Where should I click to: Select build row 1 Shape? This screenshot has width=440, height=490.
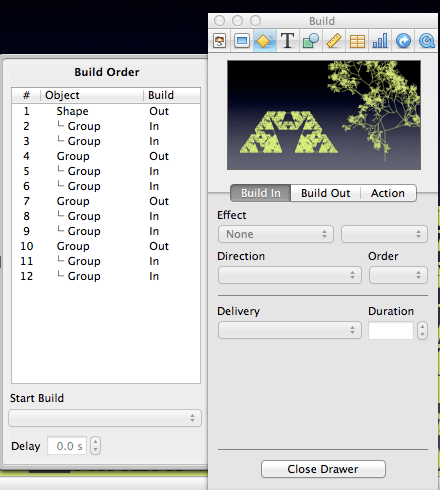[106, 111]
